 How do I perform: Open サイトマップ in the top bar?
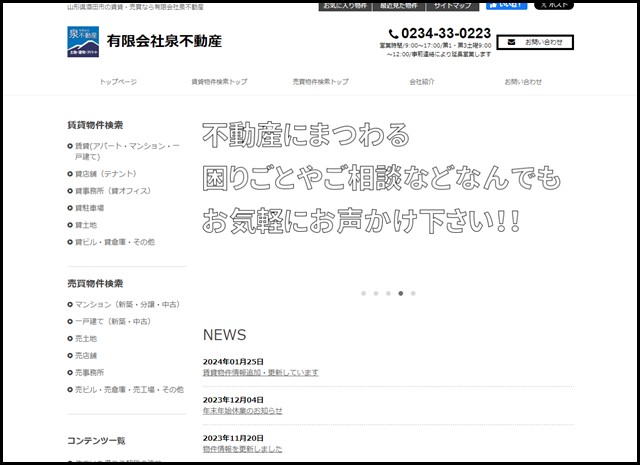452,6
